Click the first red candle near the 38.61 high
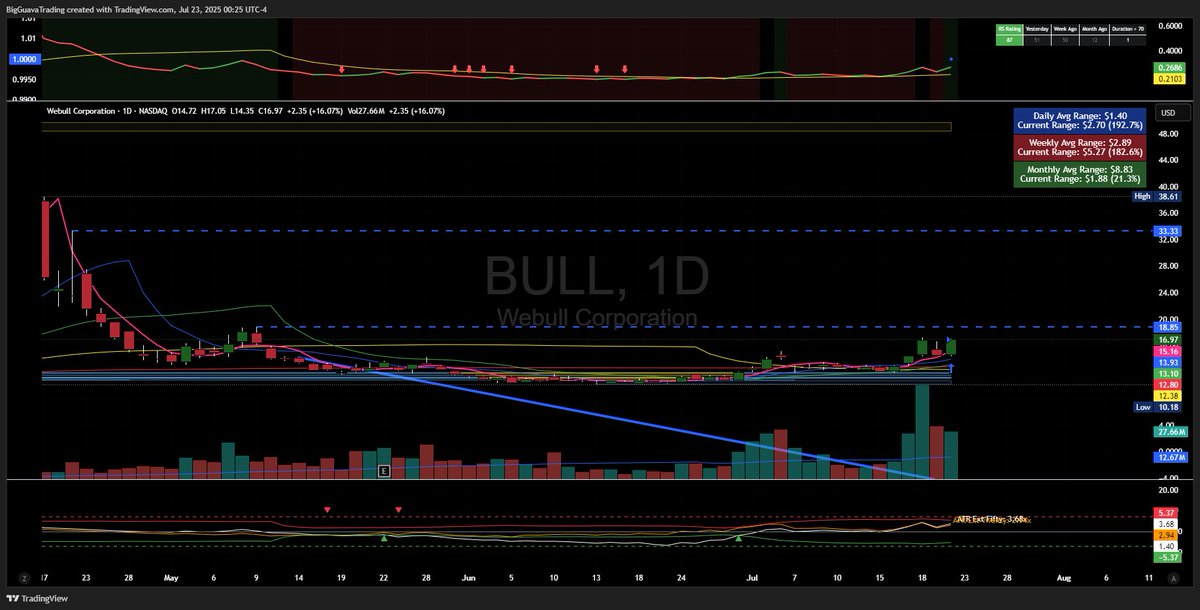The width and height of the screenshot is (1200, 610). pyautogui.click(x=46, y=238)
